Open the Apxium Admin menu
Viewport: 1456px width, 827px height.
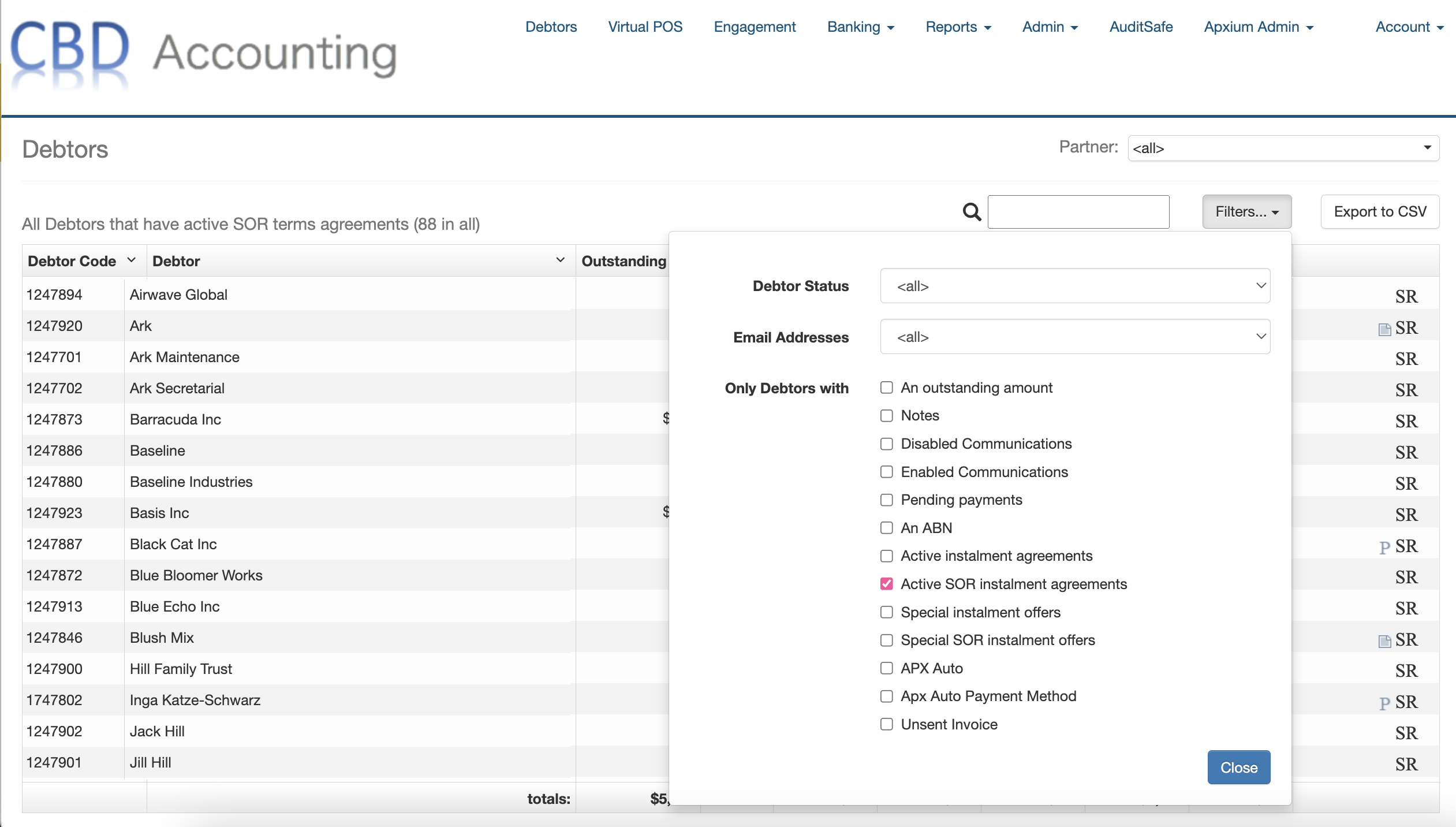tap(1259, 27)
